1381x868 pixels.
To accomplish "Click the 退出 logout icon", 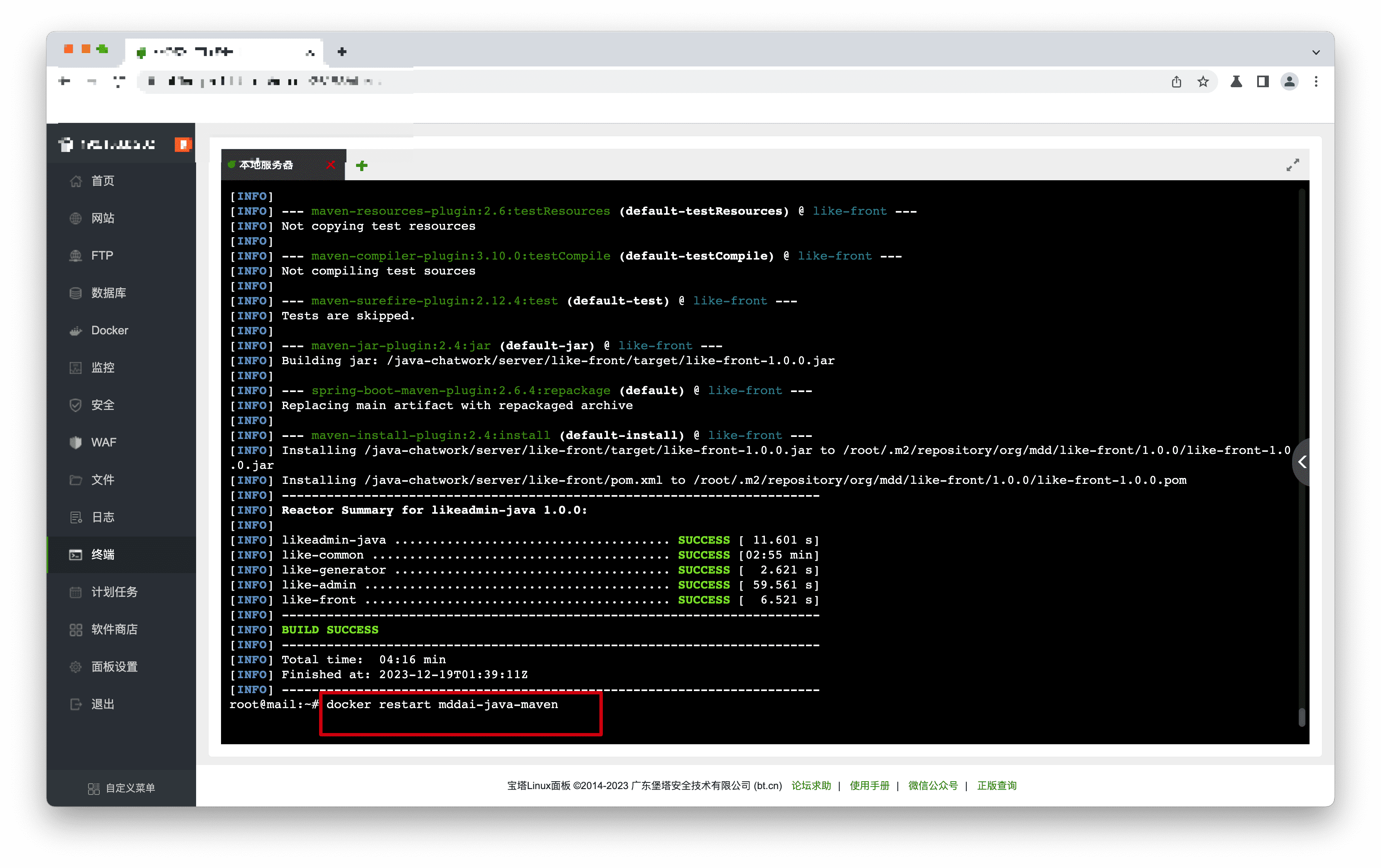I will (75, 704).
